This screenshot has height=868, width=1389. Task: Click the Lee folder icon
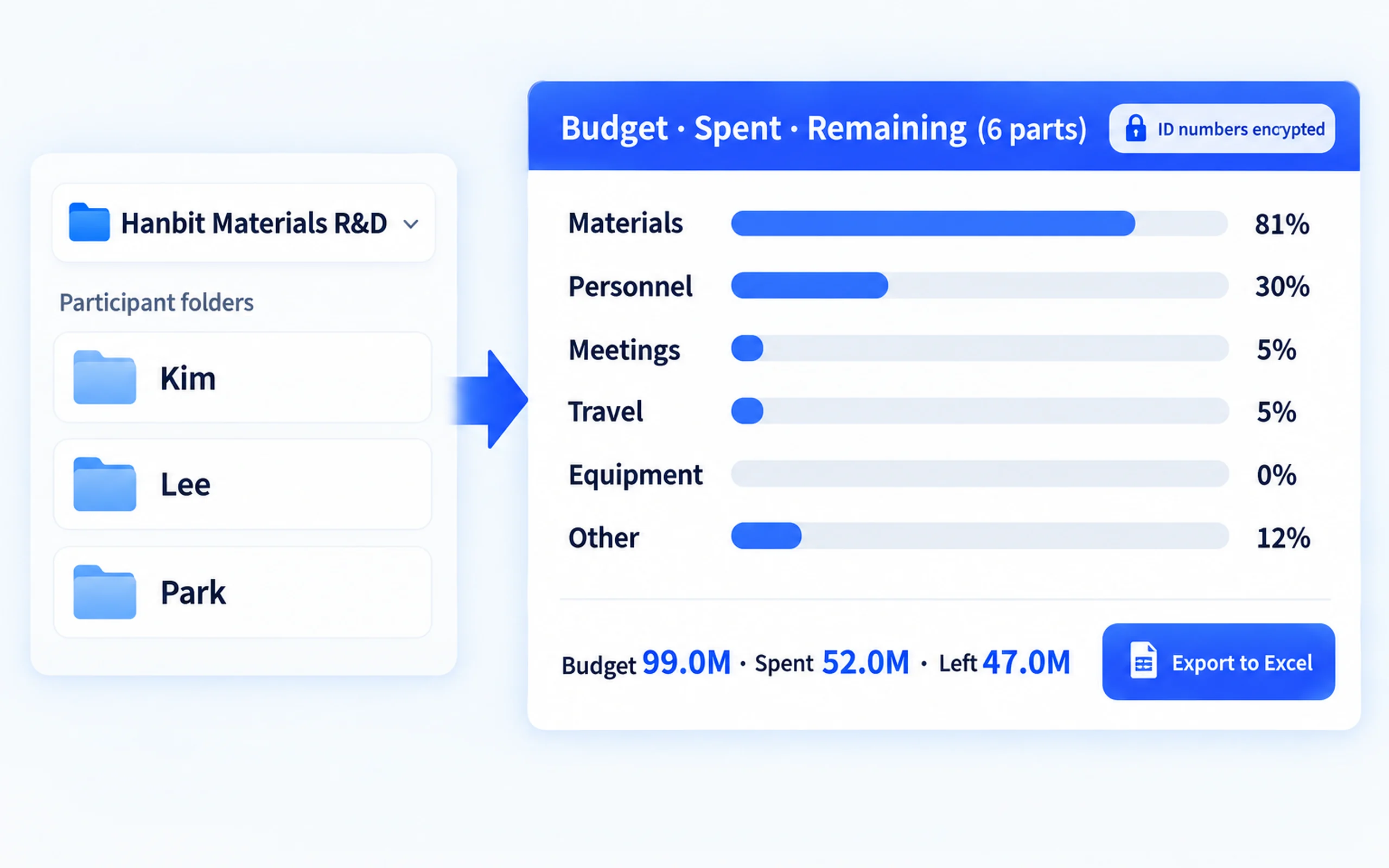point(105,484)
